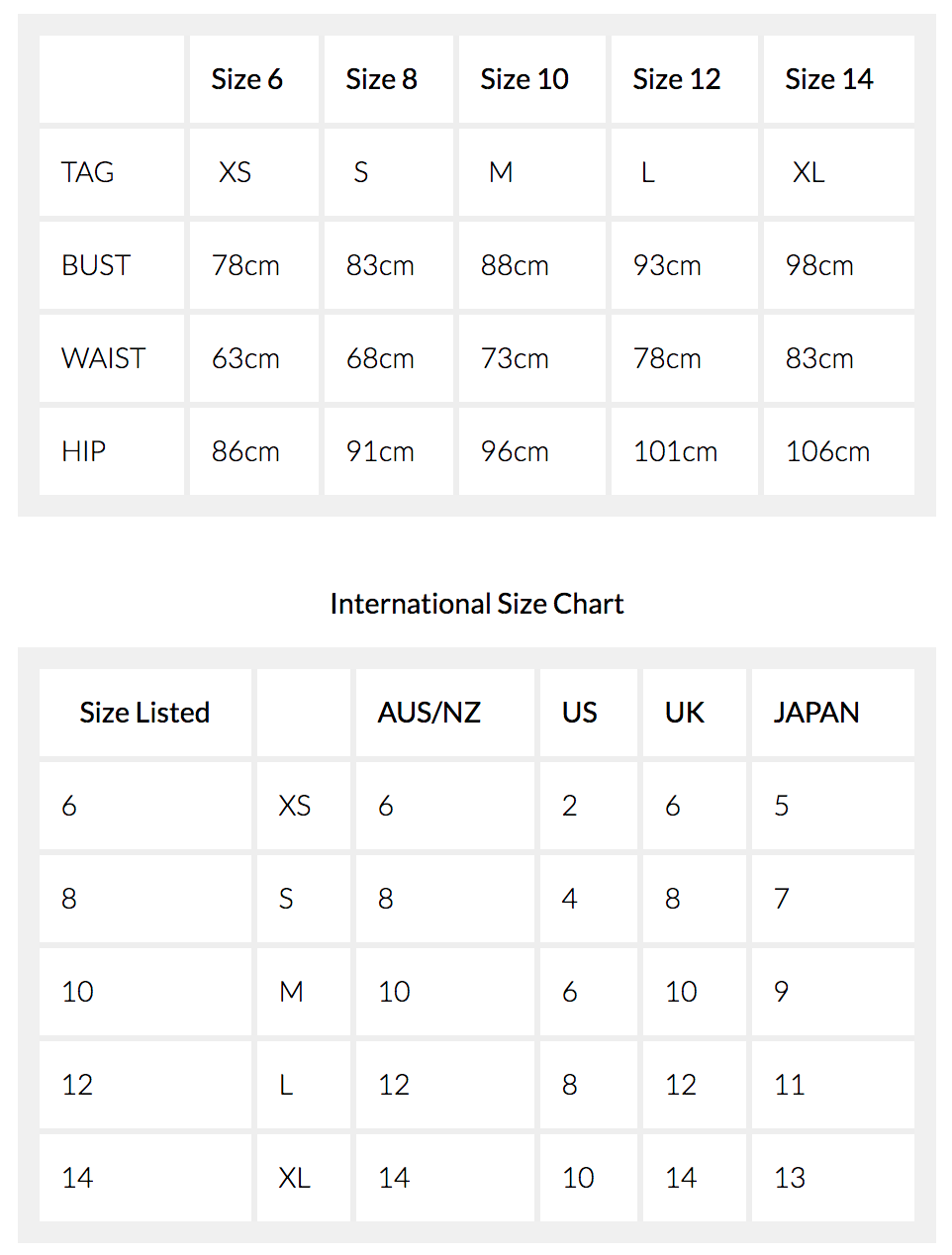Select the 93cm bust measurement cell
Image resolution: width=952 pixels, height=1255 pixels.
pos(667,265)
